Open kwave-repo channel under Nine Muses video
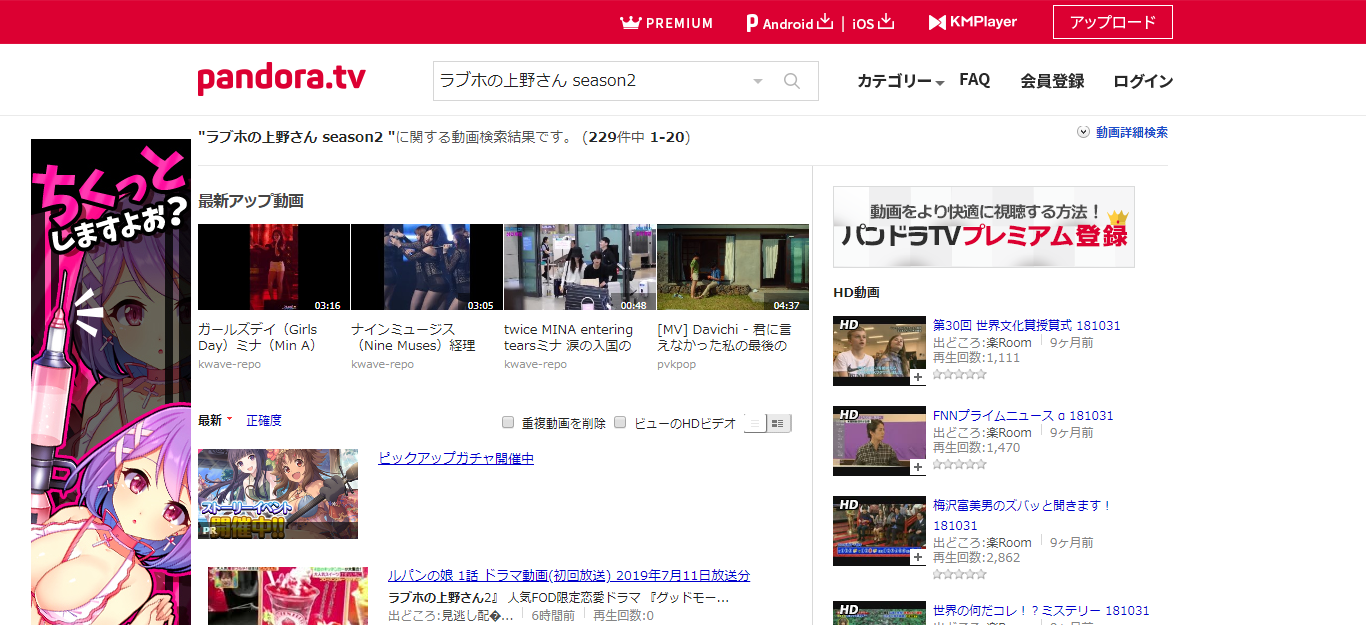The image size is (1366, 625). (382, 364)
